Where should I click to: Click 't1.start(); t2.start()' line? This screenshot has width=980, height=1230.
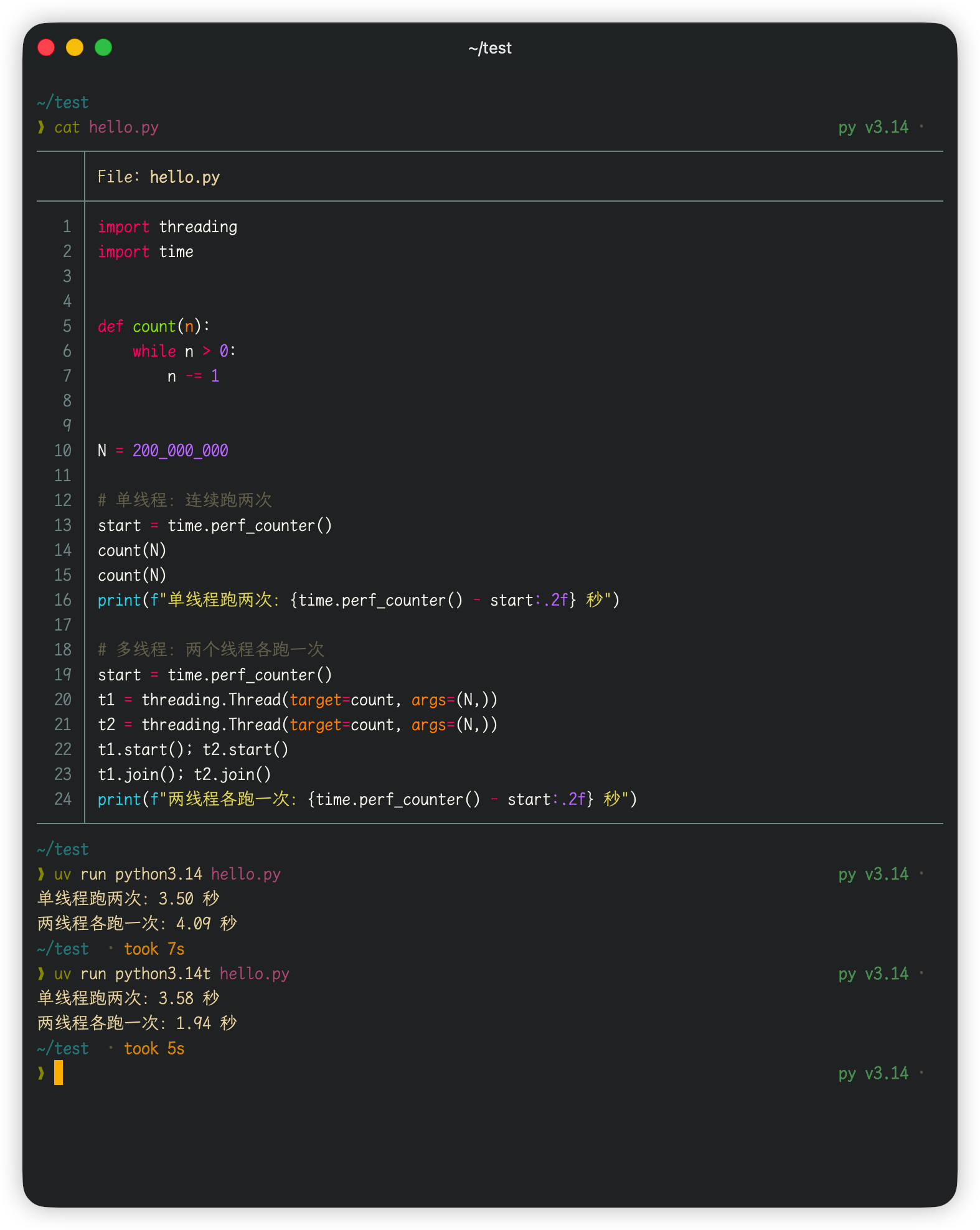pyautogui.click(x=193, y=749)
